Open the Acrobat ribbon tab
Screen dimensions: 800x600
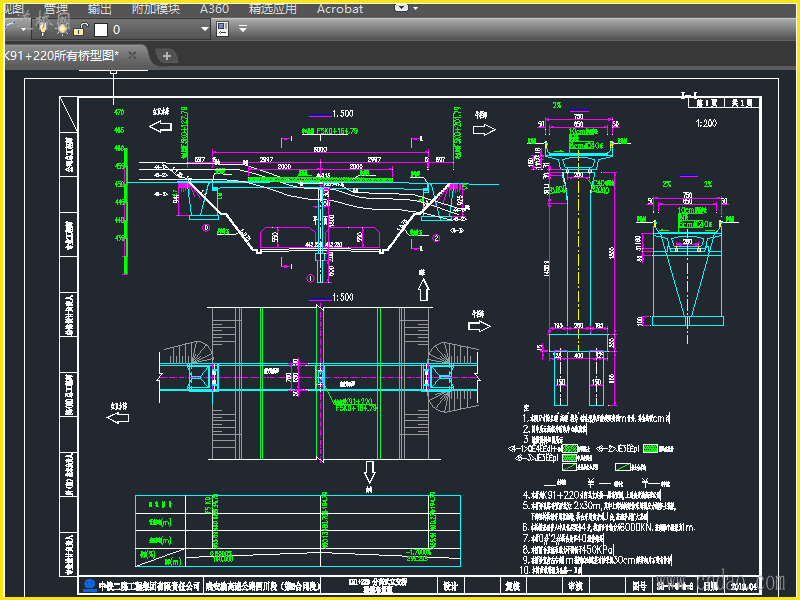pyautogui.click(x=340, y=9)
